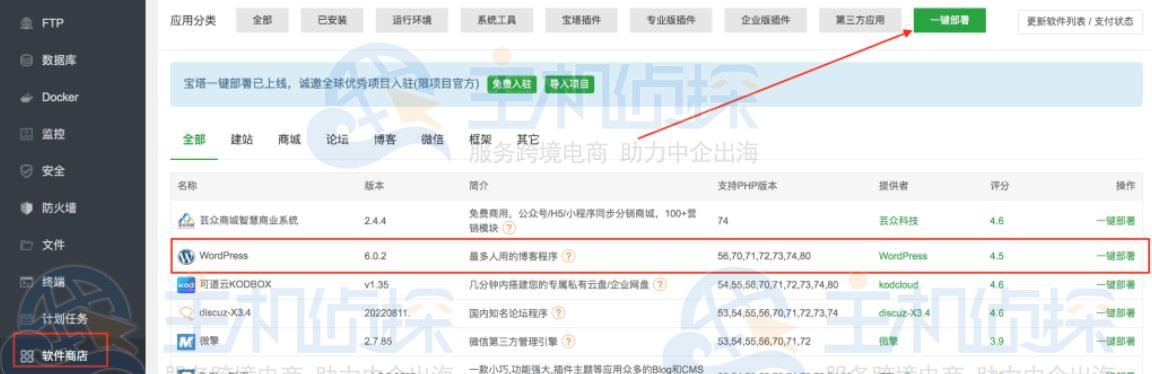Click the rating 3.9 for 微擎
Image resolution: width=1152 pixels, height=374 pixels.
click(x=997, y=342)
